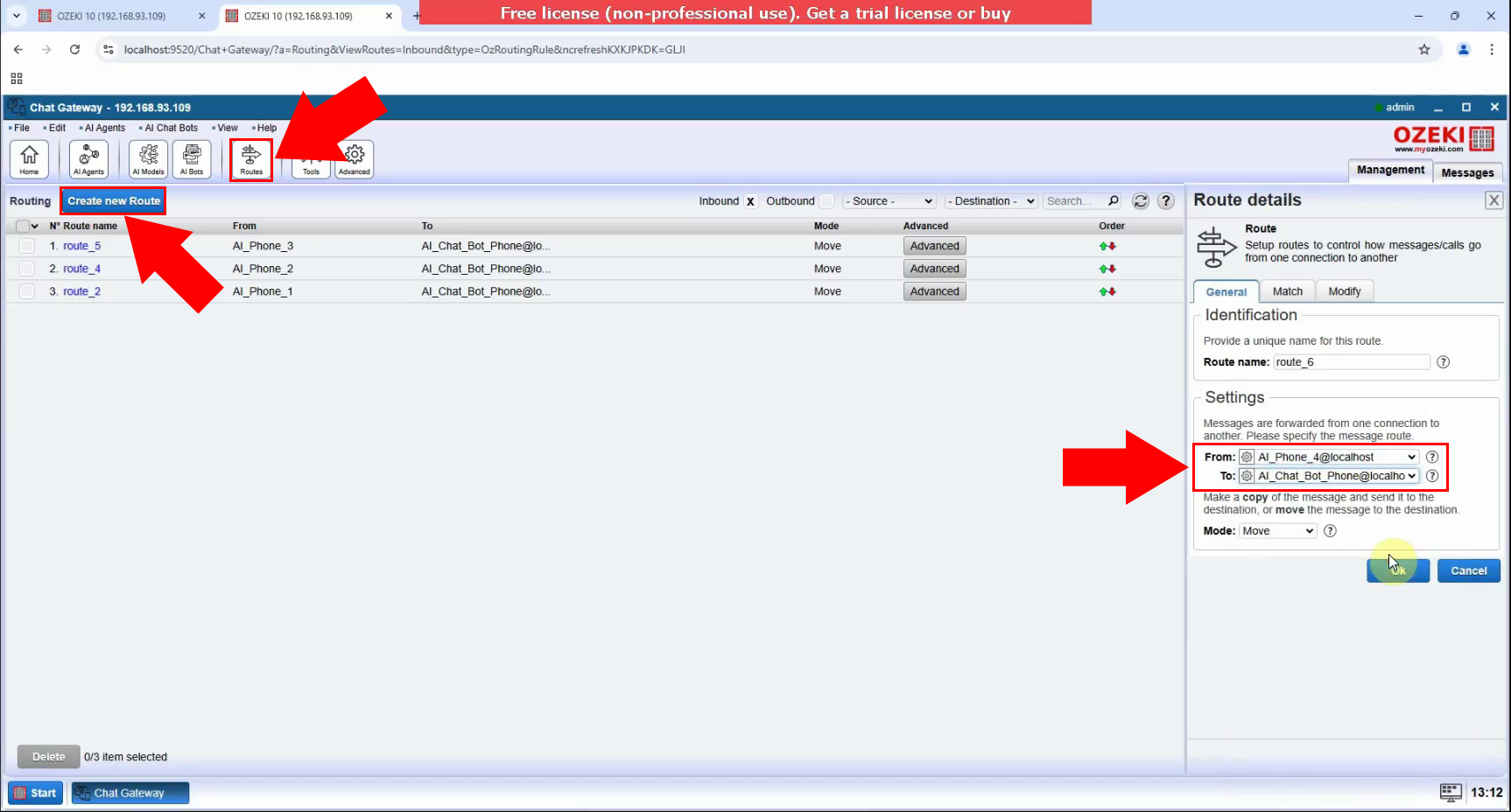Select the route_2 row checkbox
Screen dimensions: 1511x812
coord(27,291)
